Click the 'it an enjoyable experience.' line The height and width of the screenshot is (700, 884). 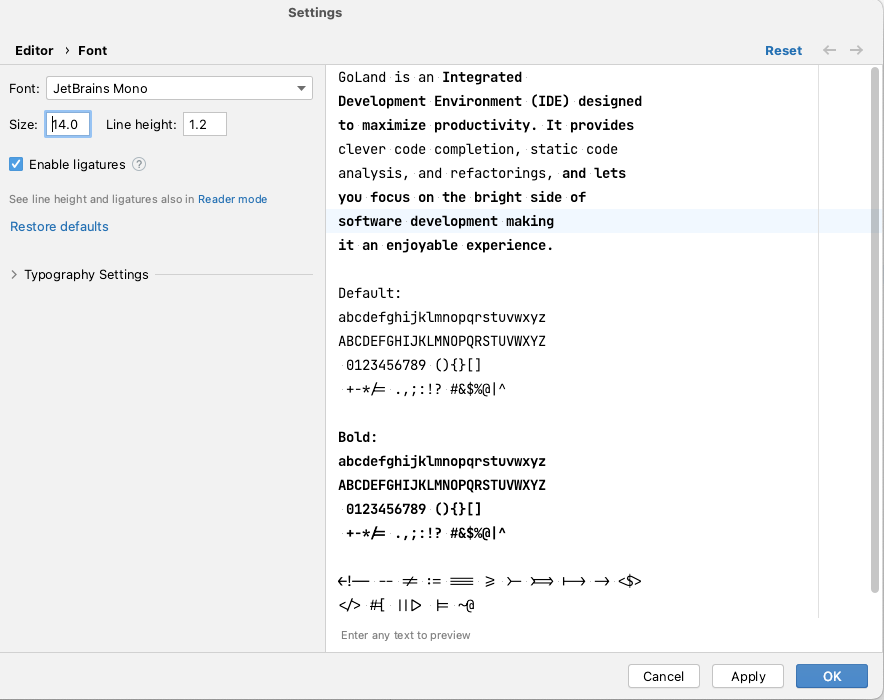445,245
